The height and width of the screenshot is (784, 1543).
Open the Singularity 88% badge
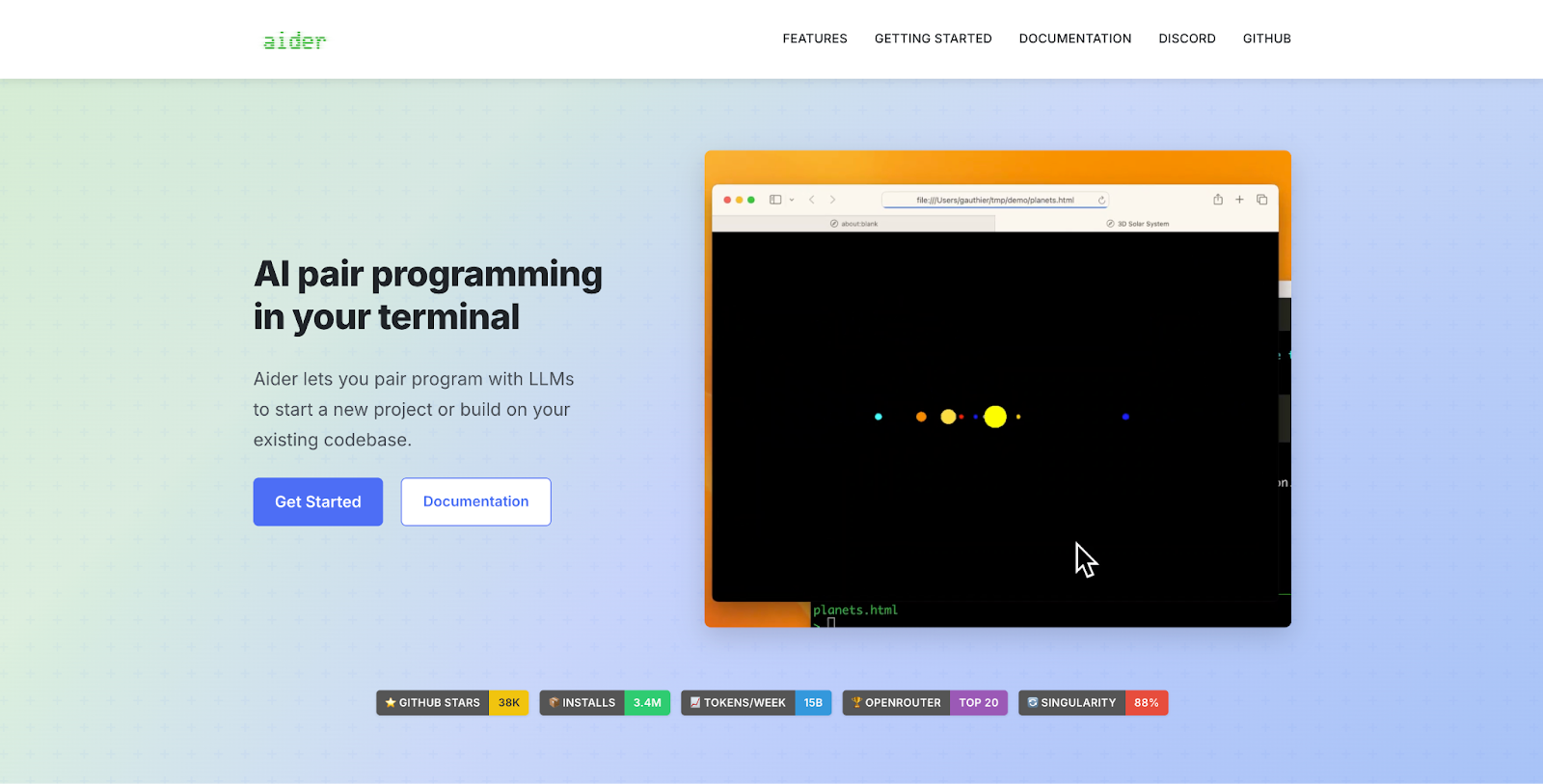[1094, 703]
